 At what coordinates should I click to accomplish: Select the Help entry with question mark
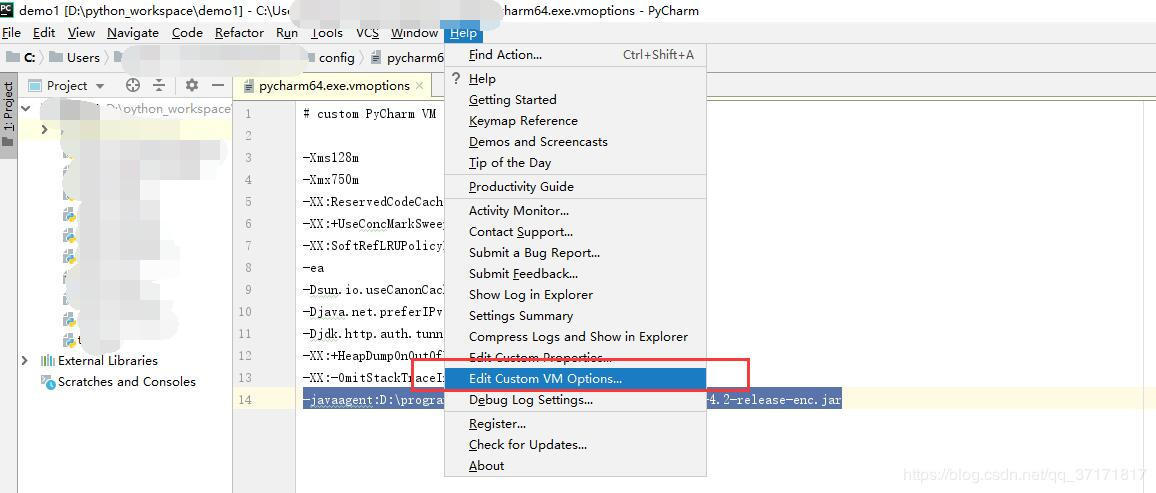point(575,79)
